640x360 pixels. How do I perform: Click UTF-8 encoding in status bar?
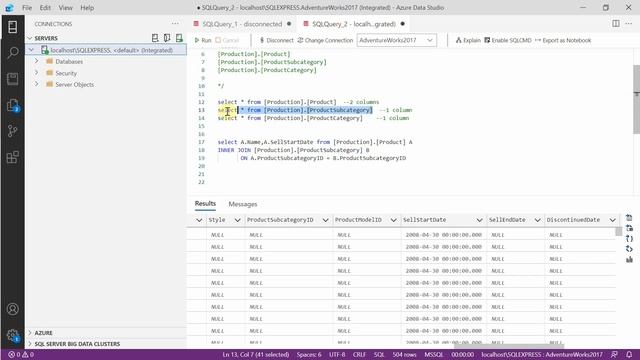[337, 354]
